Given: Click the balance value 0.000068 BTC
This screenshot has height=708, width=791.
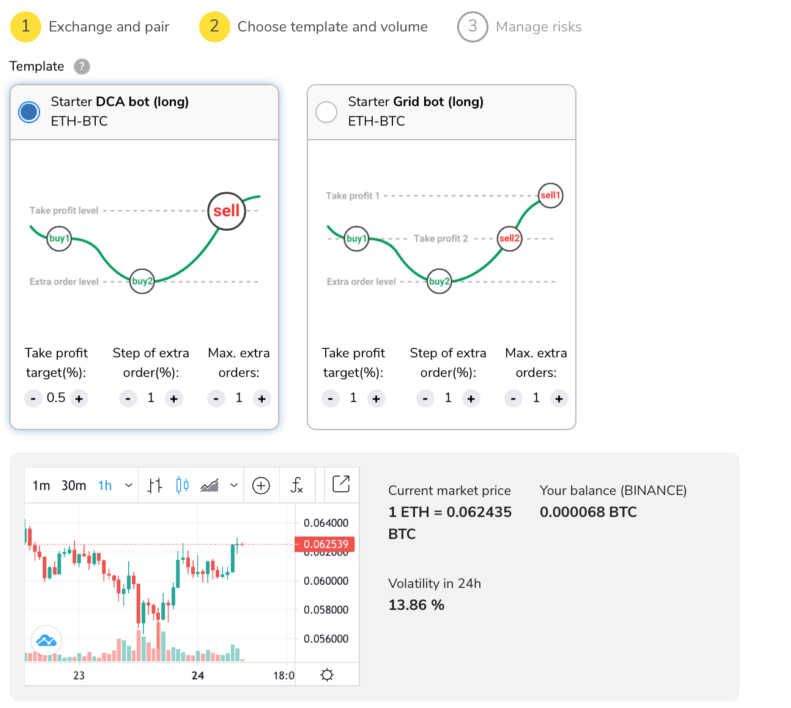Looking at the screenshot, I should [x=588, y=512].
